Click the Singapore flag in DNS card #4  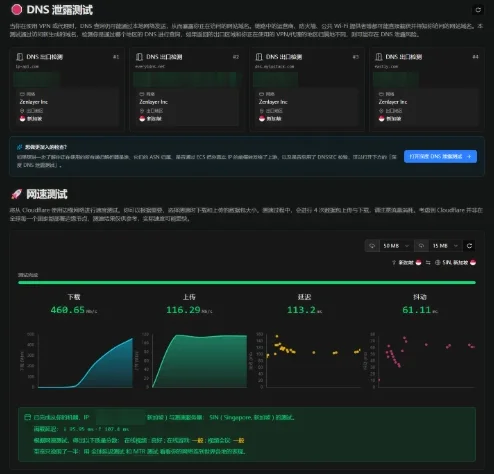tap(381, 119)
